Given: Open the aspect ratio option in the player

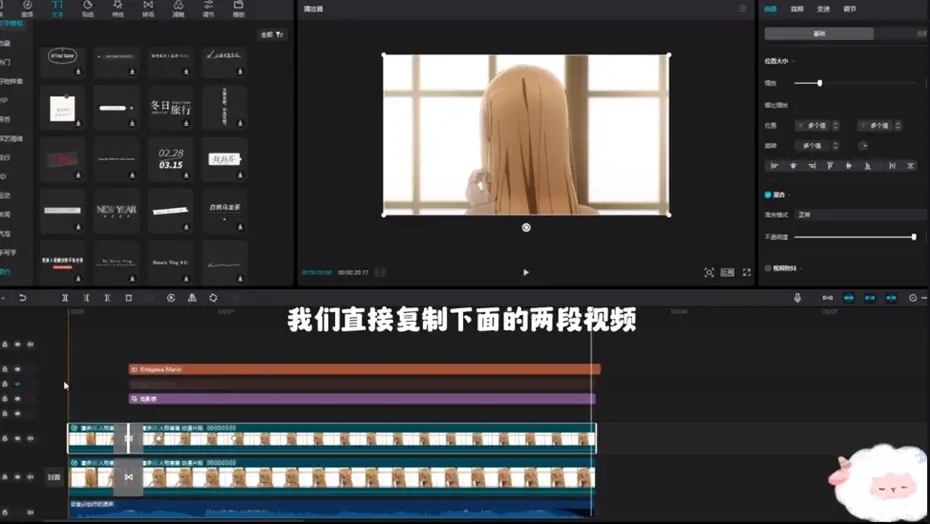Looking at the screenshot, I should coord(727,272).
